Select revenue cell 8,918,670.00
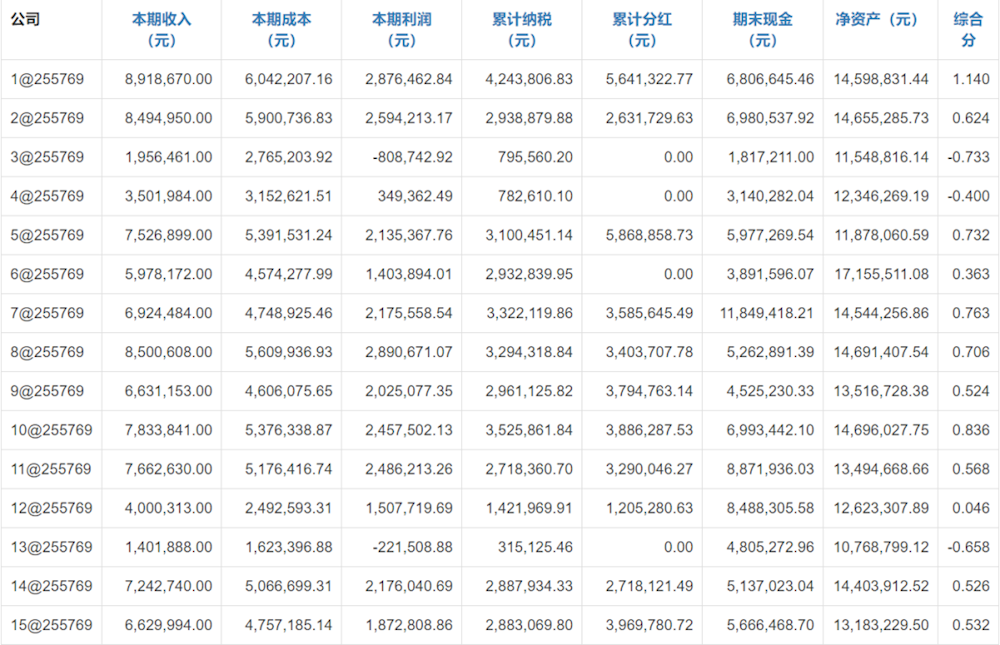The image size is (1000, 645). click(169, 79)
